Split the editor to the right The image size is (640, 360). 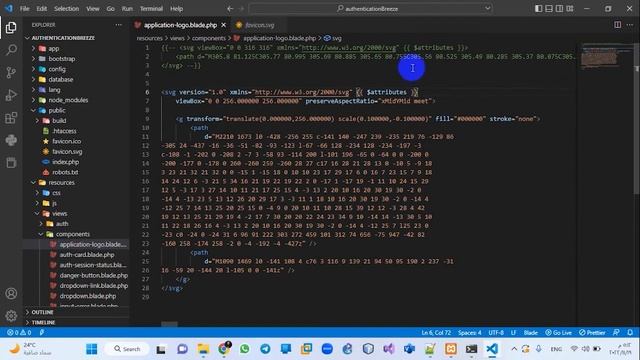pos(618,25)
